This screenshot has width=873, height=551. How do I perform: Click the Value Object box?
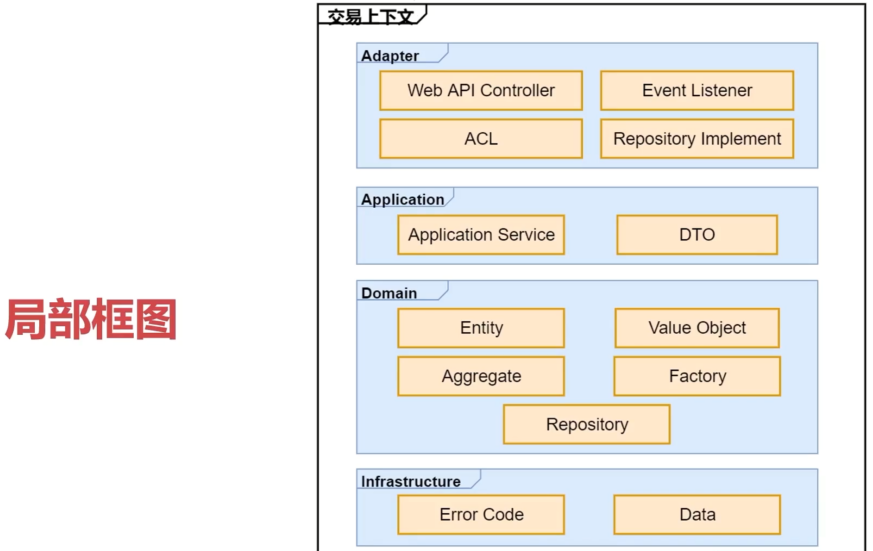click(x=697, y=328)
